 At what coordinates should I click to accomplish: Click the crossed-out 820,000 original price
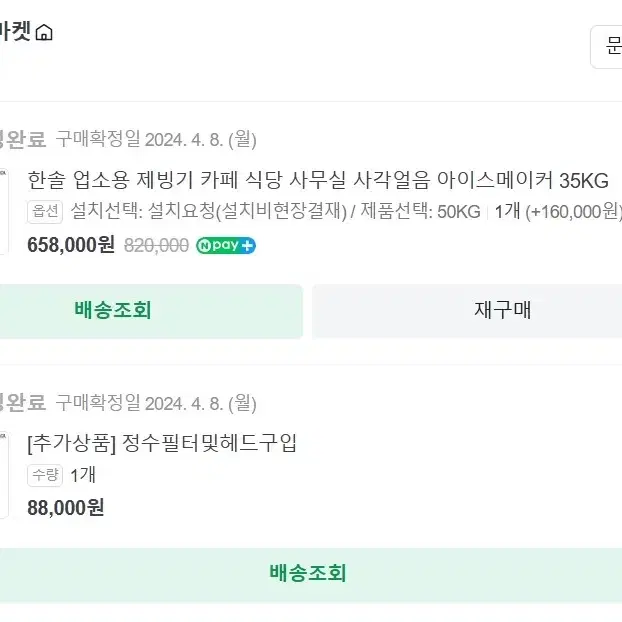pos(156,245)
